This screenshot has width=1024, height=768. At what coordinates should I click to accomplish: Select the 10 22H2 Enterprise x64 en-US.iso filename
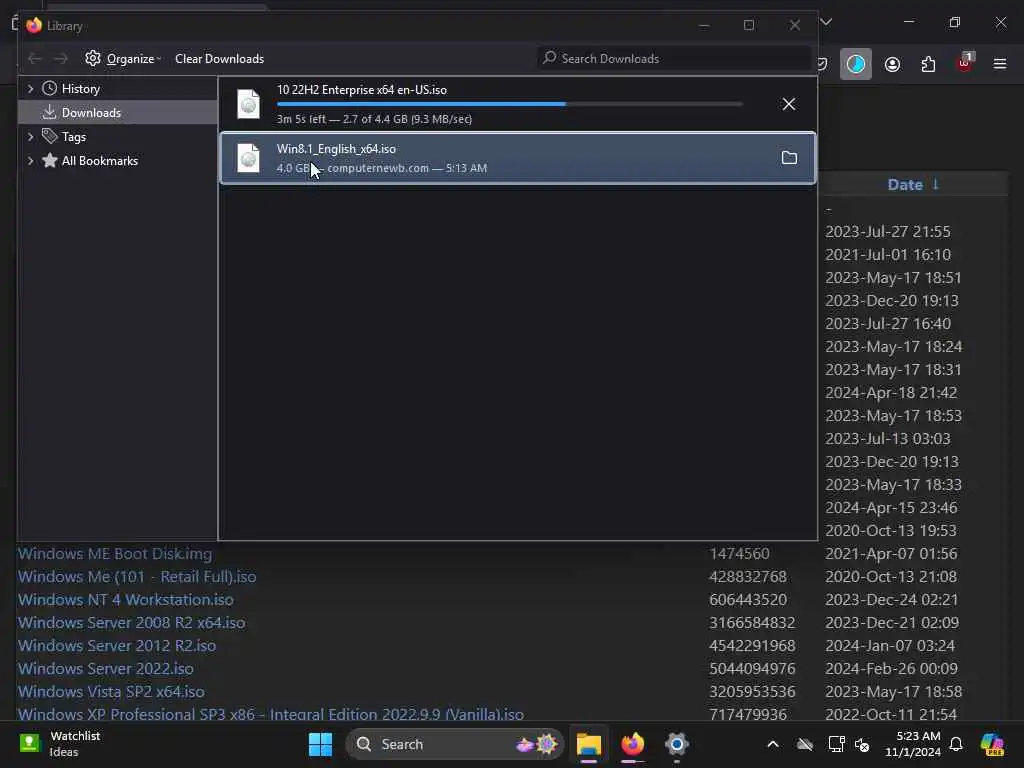[x=362, y=89]
